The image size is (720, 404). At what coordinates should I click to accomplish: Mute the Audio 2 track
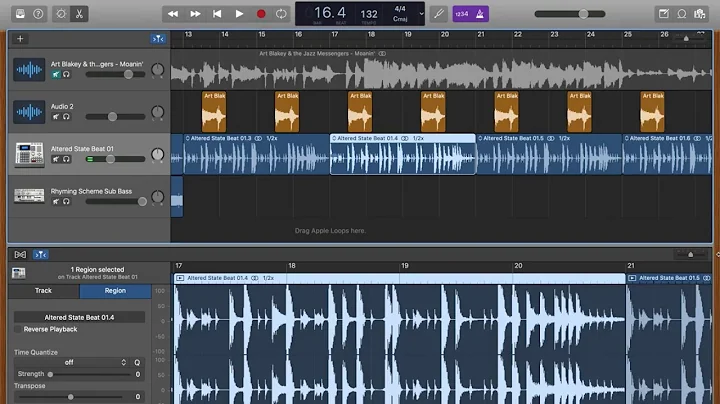[56, 117]
